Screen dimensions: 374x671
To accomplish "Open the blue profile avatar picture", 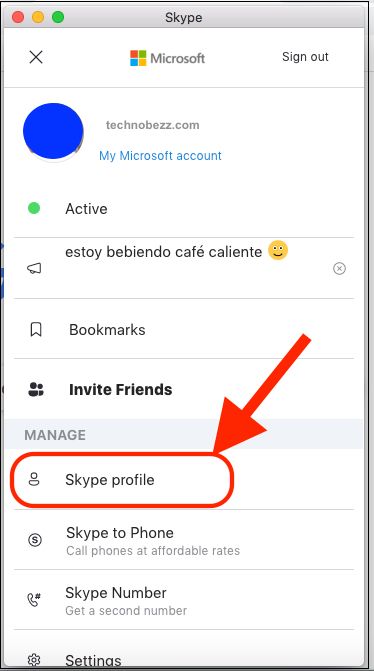I will [x=53, y=132].
